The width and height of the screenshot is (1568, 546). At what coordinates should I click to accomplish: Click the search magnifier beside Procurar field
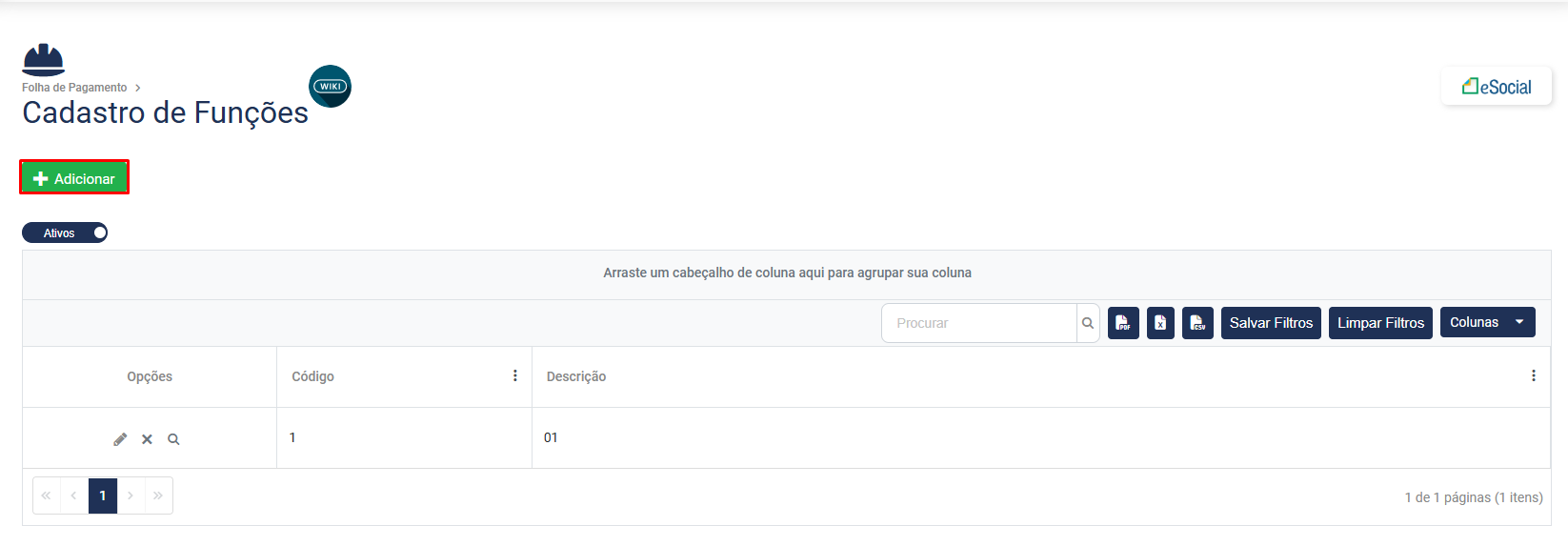1088,323
